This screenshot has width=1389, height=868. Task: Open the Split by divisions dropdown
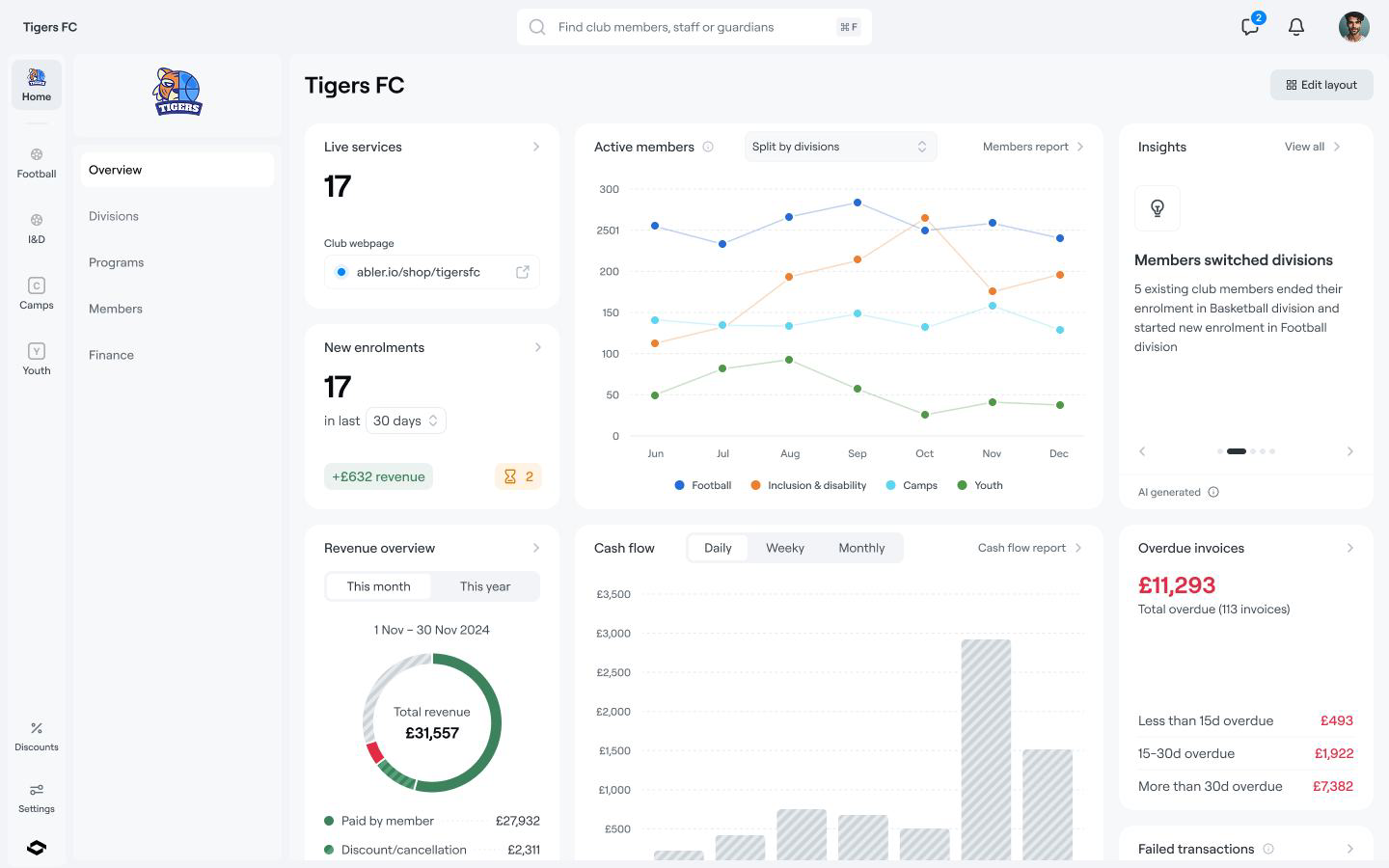(x=840, y=147)
